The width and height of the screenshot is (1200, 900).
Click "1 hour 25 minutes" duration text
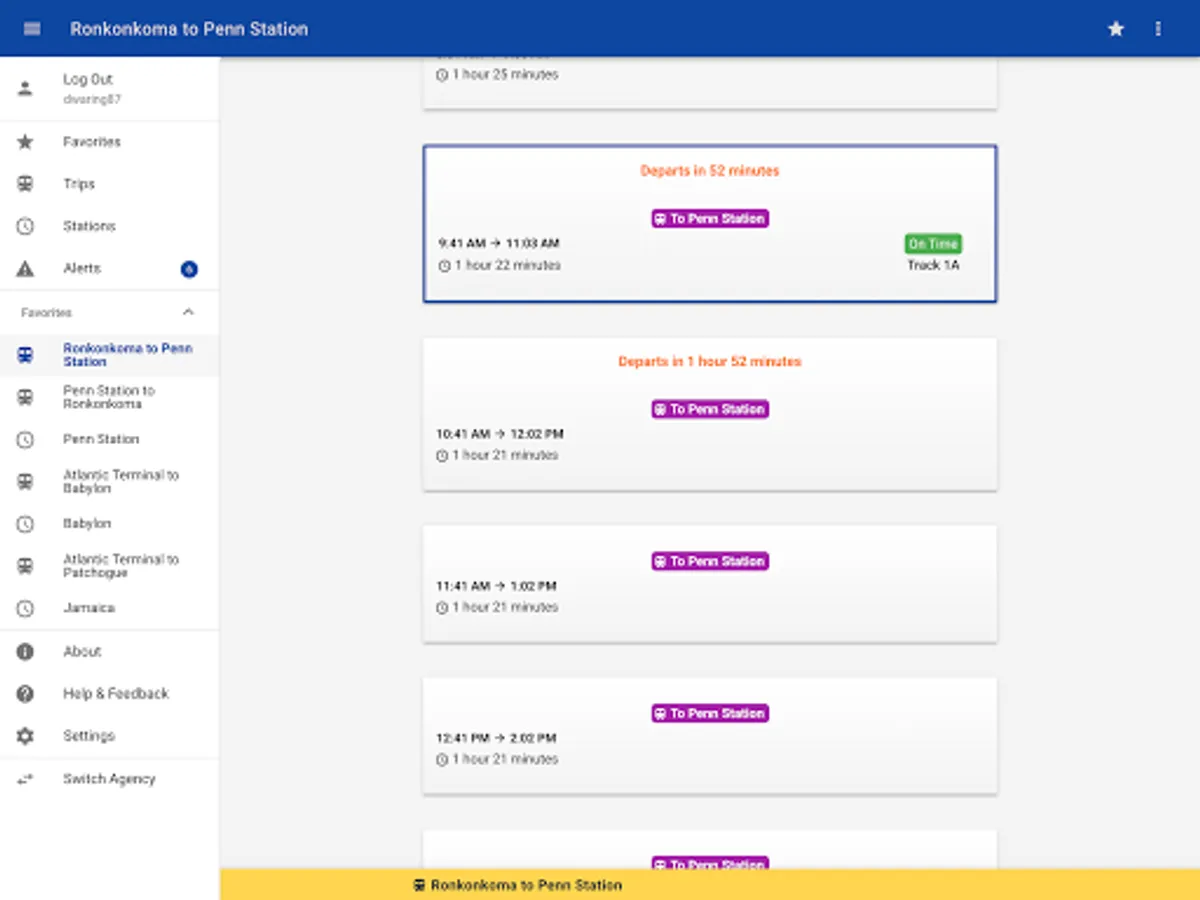coord(505,75)
